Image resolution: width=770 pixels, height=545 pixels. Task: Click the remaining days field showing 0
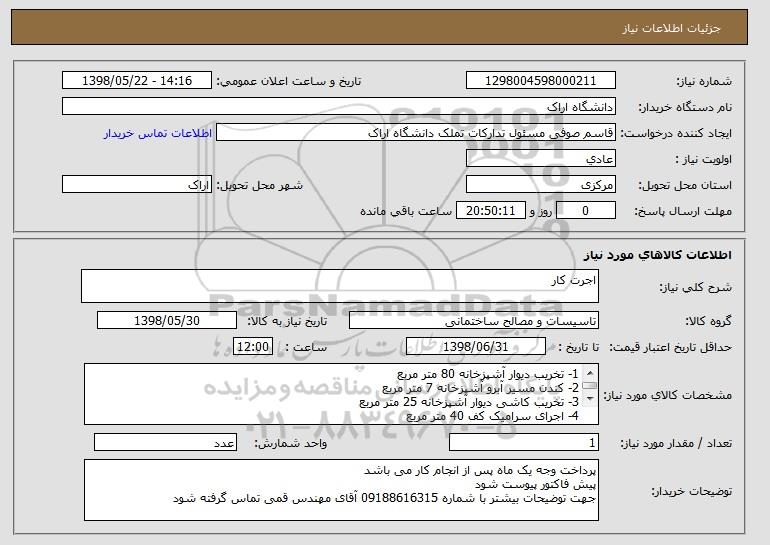pos(586,211)
